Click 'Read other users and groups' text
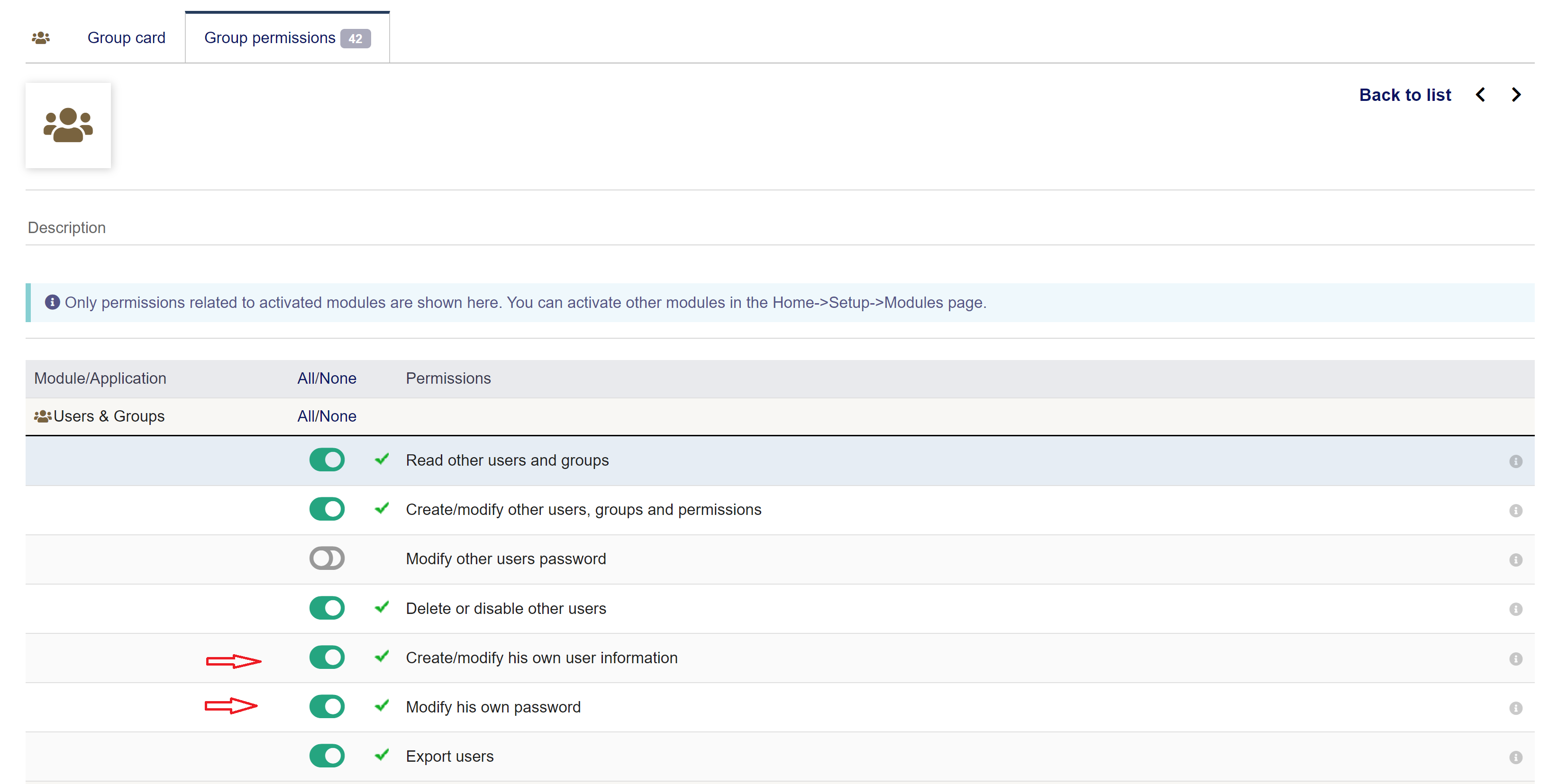This screenshot has height=784, width=1558. pos(507,460)
